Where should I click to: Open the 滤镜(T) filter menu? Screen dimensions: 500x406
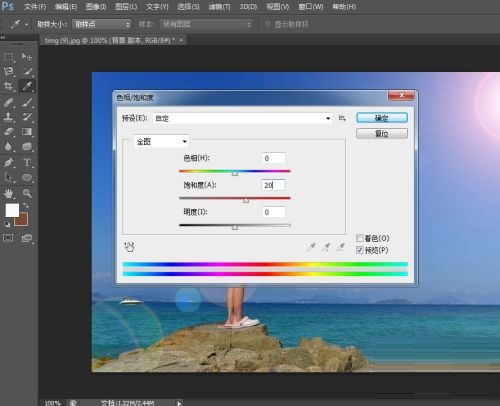tap(219, 7)
